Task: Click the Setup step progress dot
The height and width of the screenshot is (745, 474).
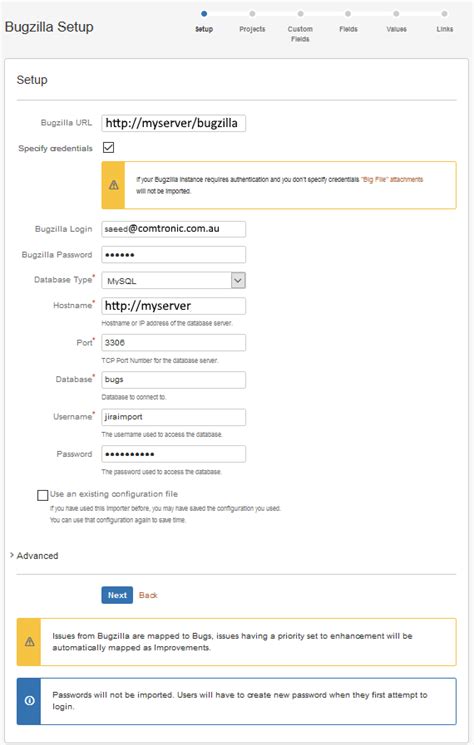Action: pos(204,14)
